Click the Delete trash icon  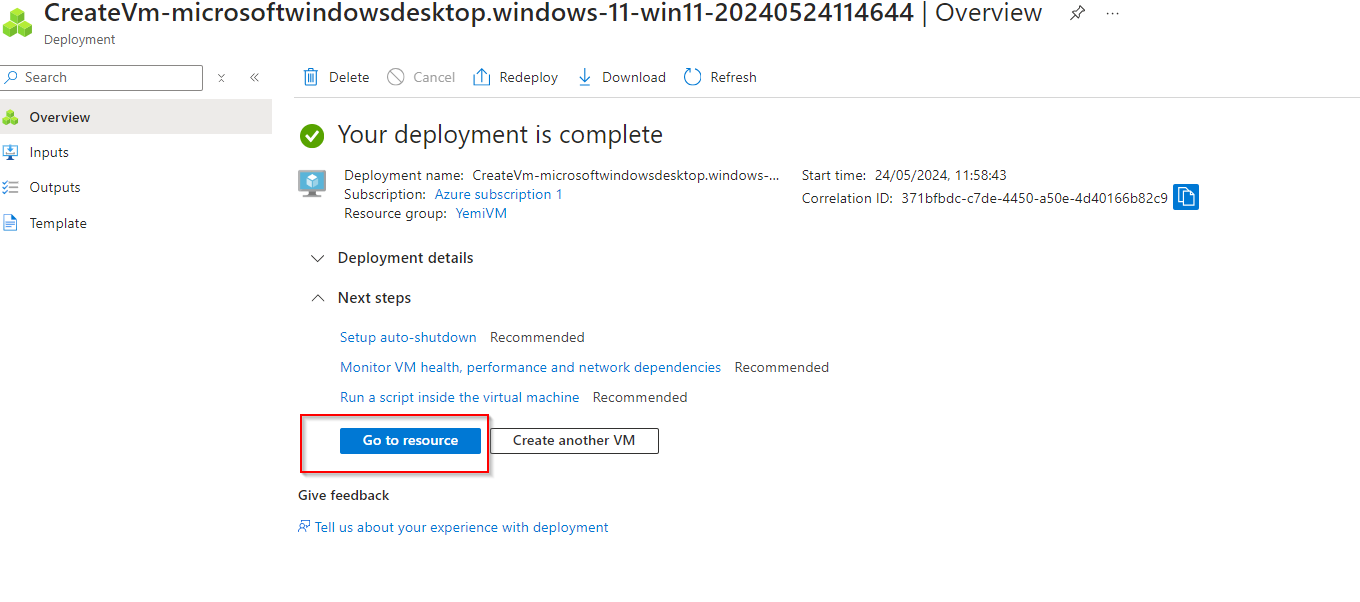pos(311,77)
